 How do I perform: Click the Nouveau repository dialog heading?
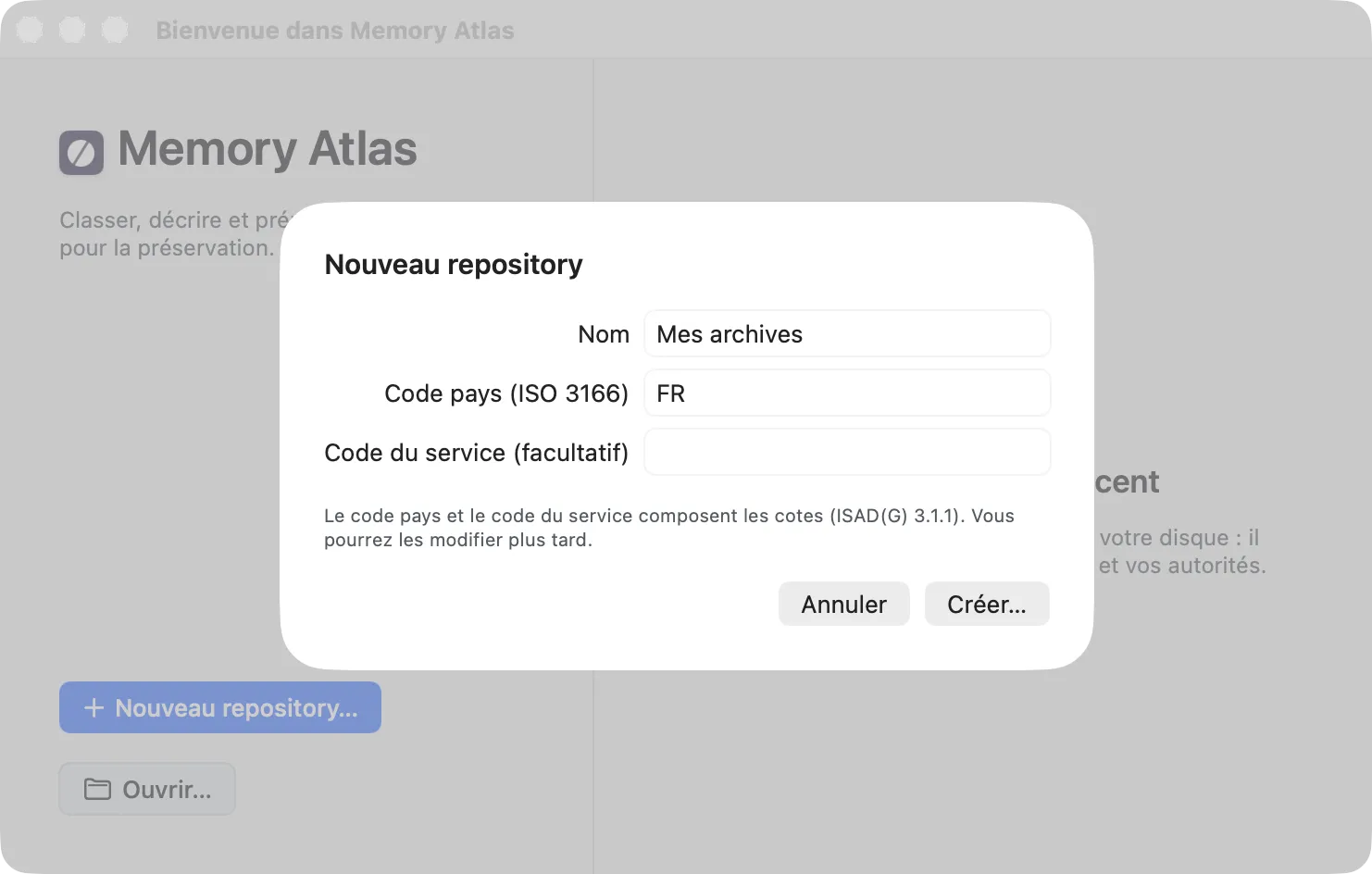[454, 265]
